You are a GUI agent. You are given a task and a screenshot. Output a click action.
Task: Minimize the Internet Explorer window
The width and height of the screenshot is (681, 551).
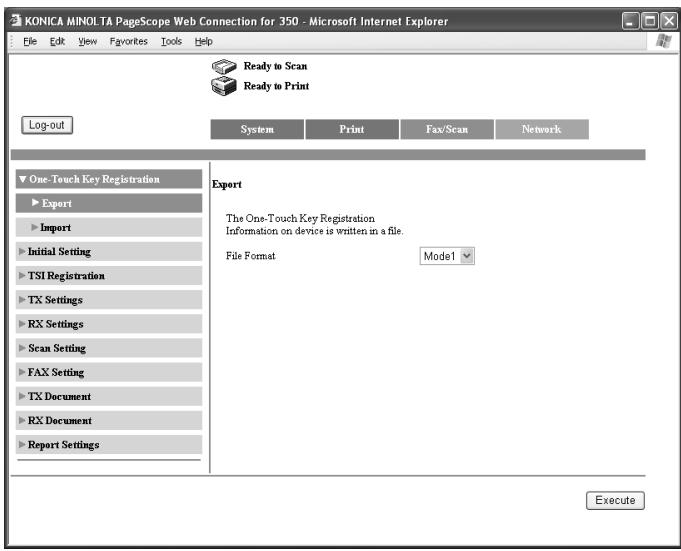click(630, 21)
